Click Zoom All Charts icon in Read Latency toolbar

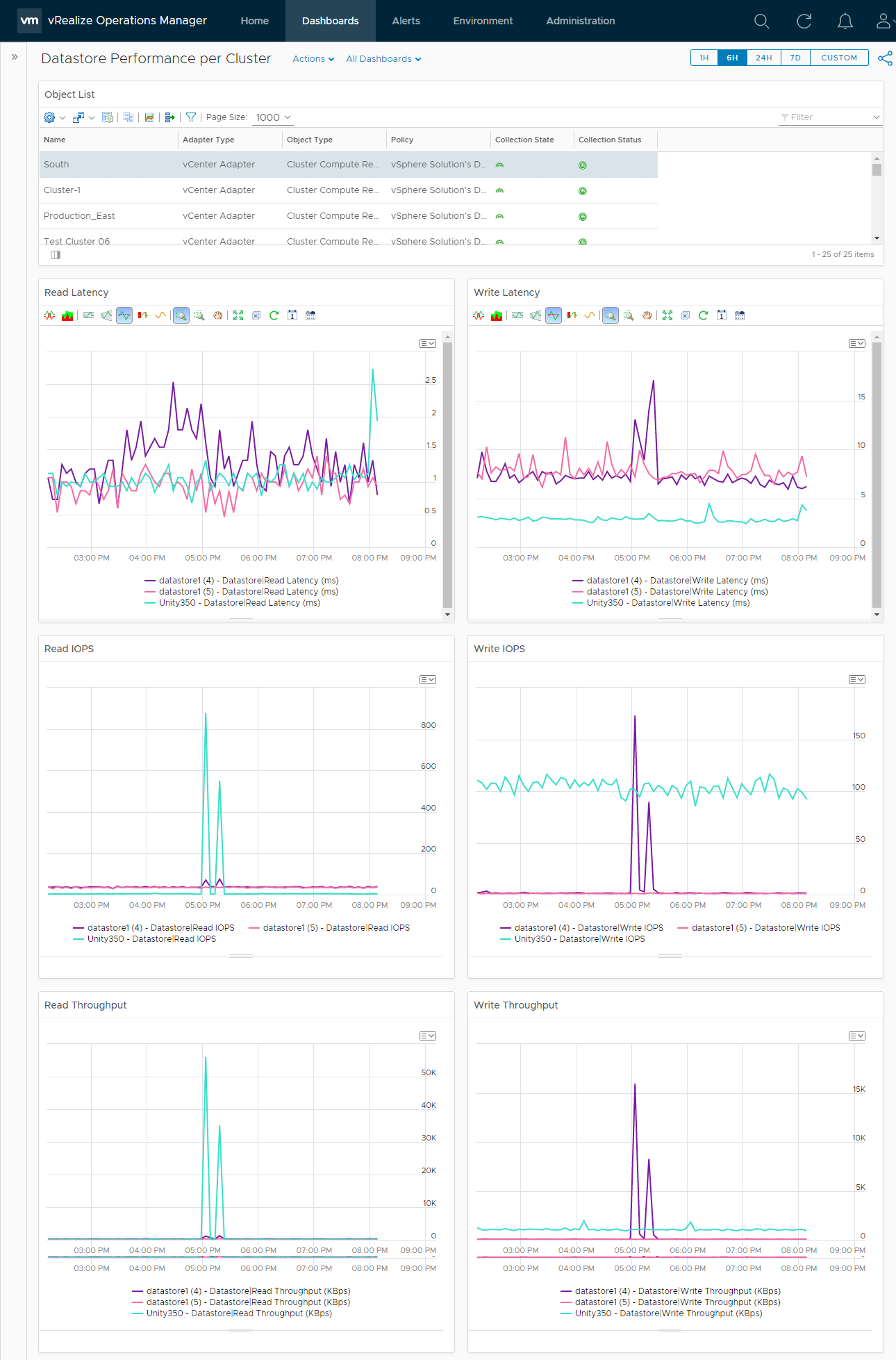tap(199, 315)
